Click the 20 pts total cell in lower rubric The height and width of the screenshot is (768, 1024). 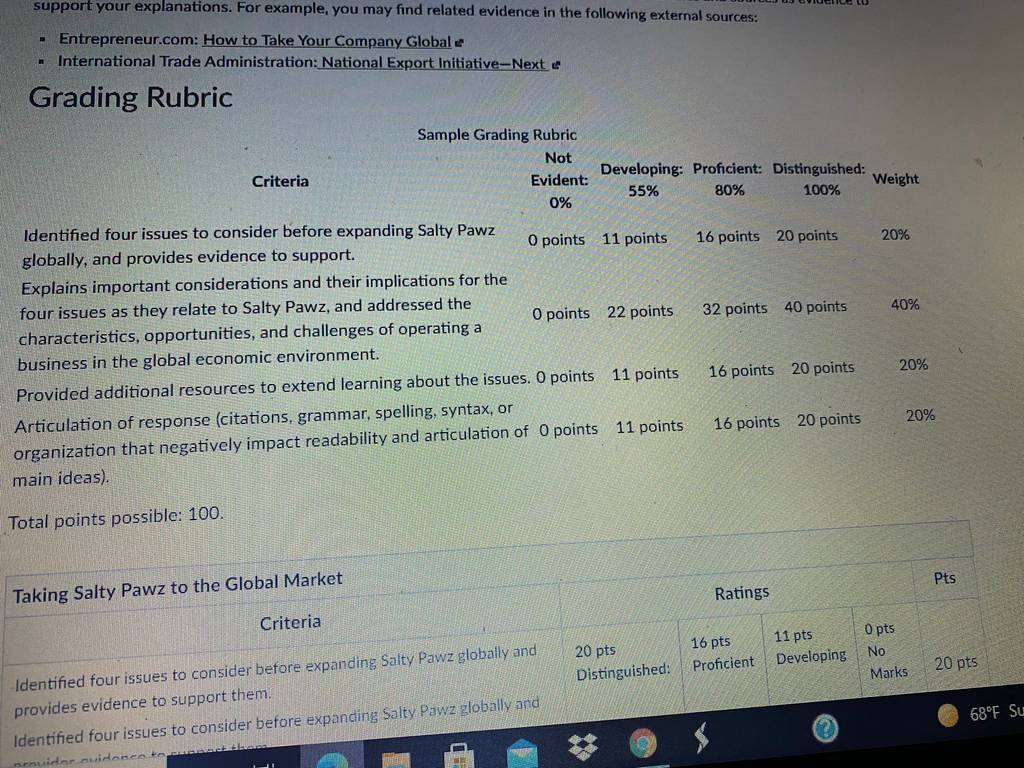955,663
